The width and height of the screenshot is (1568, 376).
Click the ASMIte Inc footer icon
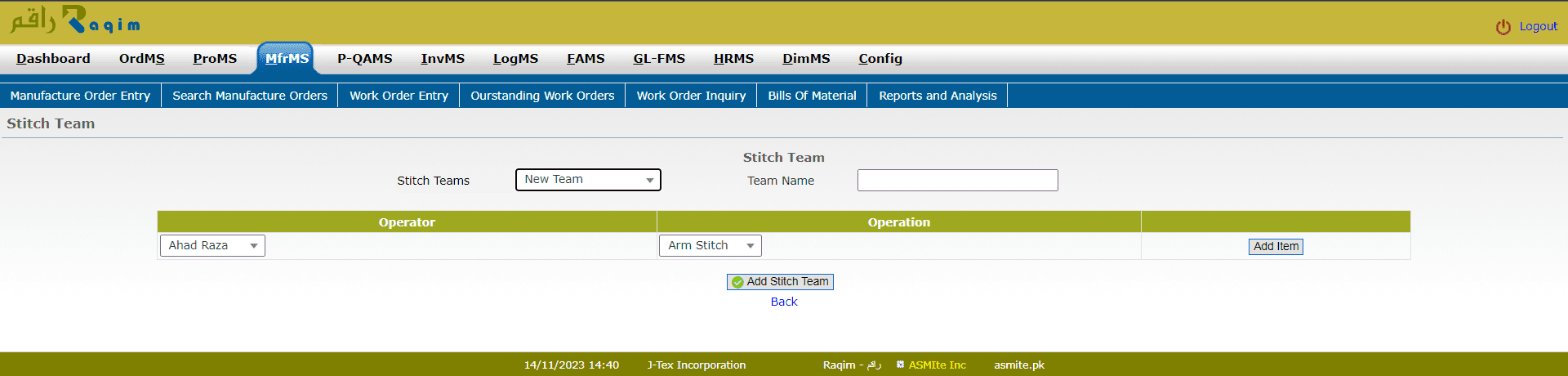[x=900, y=365]
